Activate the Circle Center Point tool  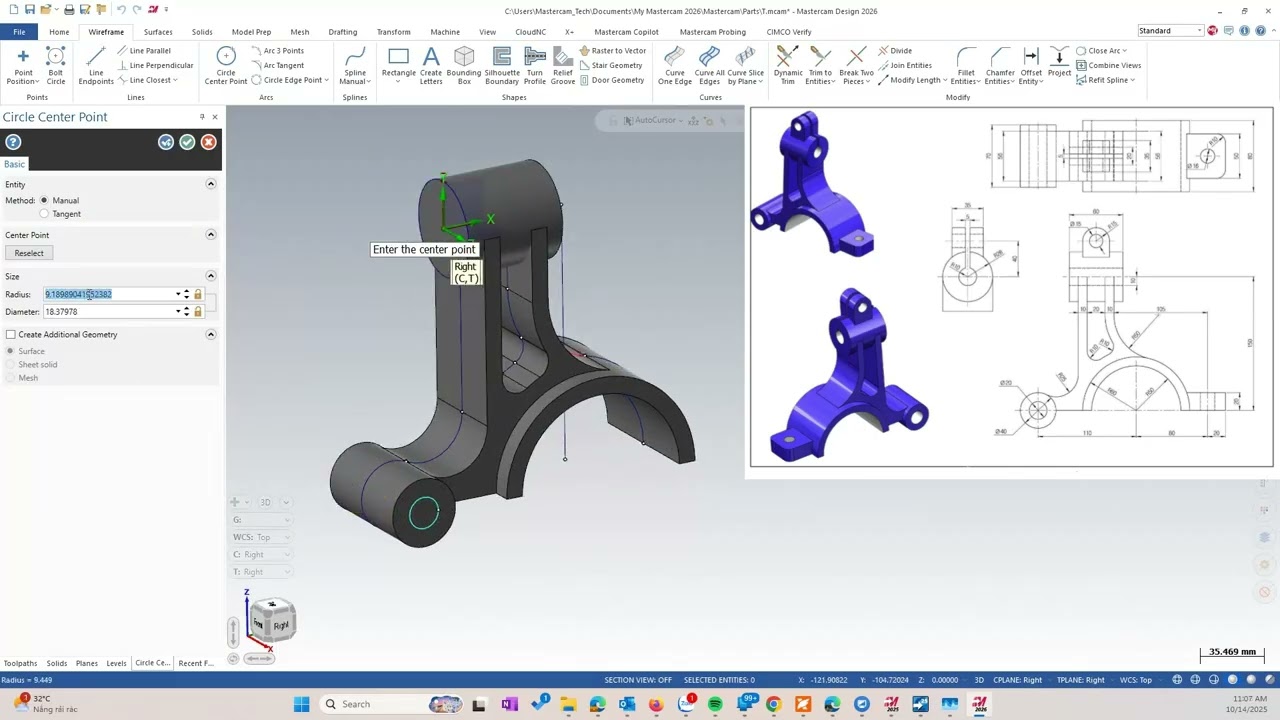click(x=226, y=65)
